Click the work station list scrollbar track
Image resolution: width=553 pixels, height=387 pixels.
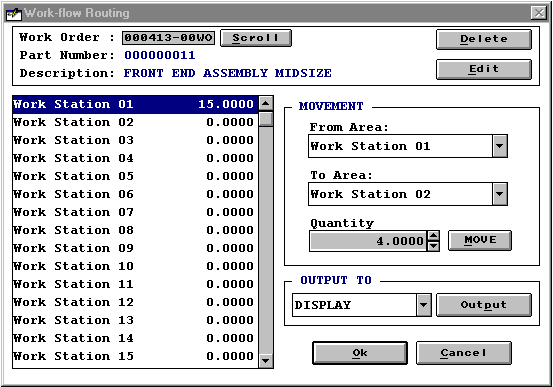click(266, 240)
